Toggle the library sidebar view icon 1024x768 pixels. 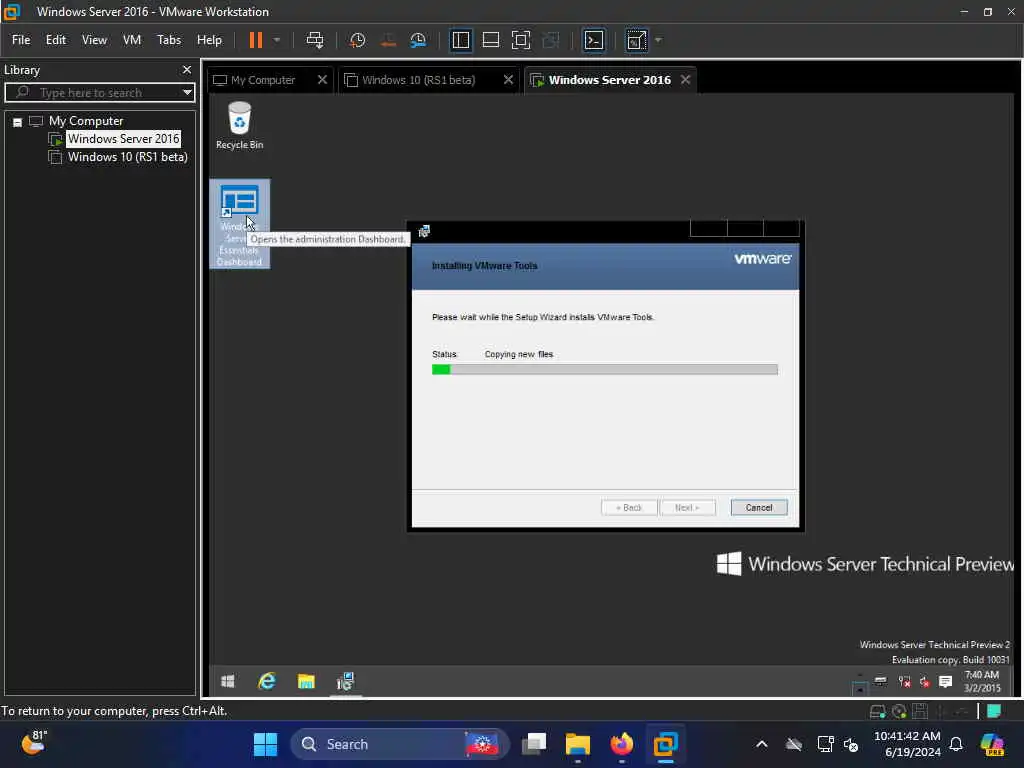point(460,40)
